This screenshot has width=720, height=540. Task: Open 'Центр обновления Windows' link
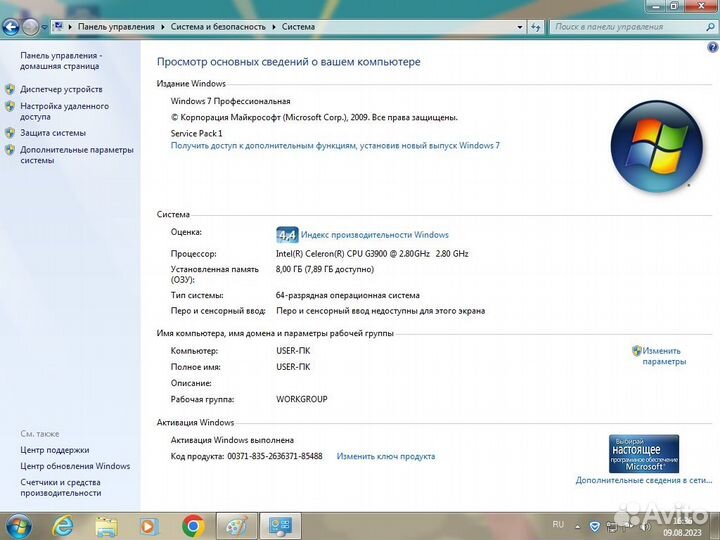(x=75, y=466)
